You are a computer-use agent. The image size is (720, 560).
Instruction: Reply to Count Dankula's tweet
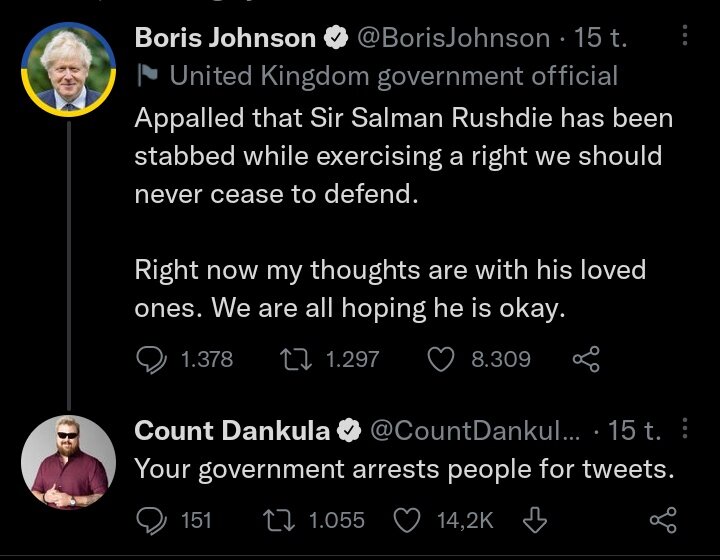pos(151,519)
